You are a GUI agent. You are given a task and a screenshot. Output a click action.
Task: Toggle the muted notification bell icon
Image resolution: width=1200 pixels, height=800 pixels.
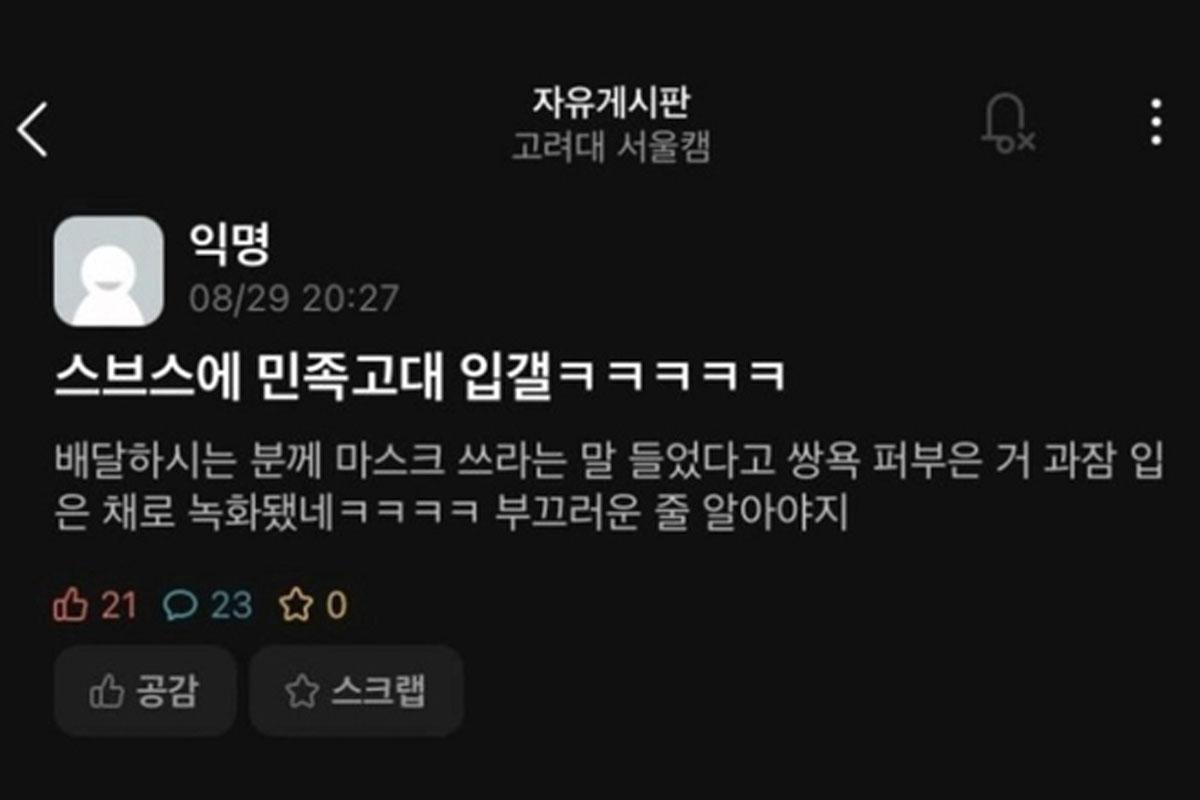tap(1007, 125)
